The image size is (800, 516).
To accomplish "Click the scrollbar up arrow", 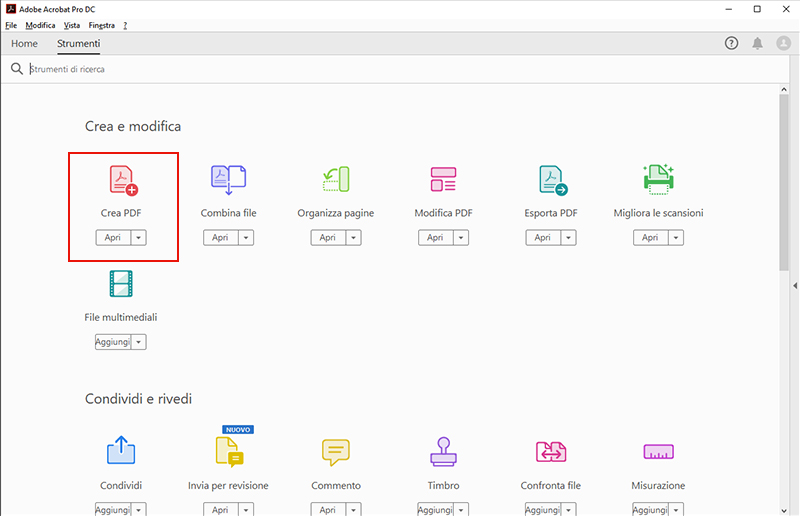I will [x=784, y=89].
